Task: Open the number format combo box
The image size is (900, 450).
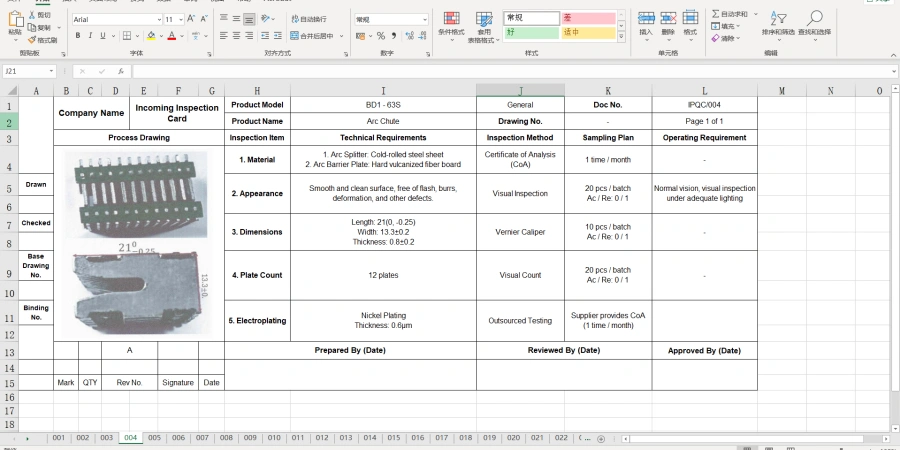Action: pos(391,20)
